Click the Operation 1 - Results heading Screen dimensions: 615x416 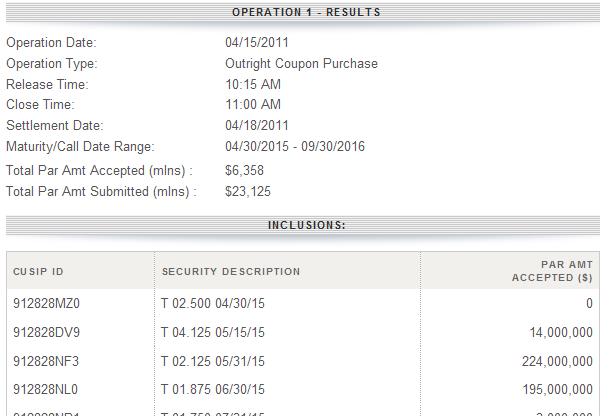306,12
